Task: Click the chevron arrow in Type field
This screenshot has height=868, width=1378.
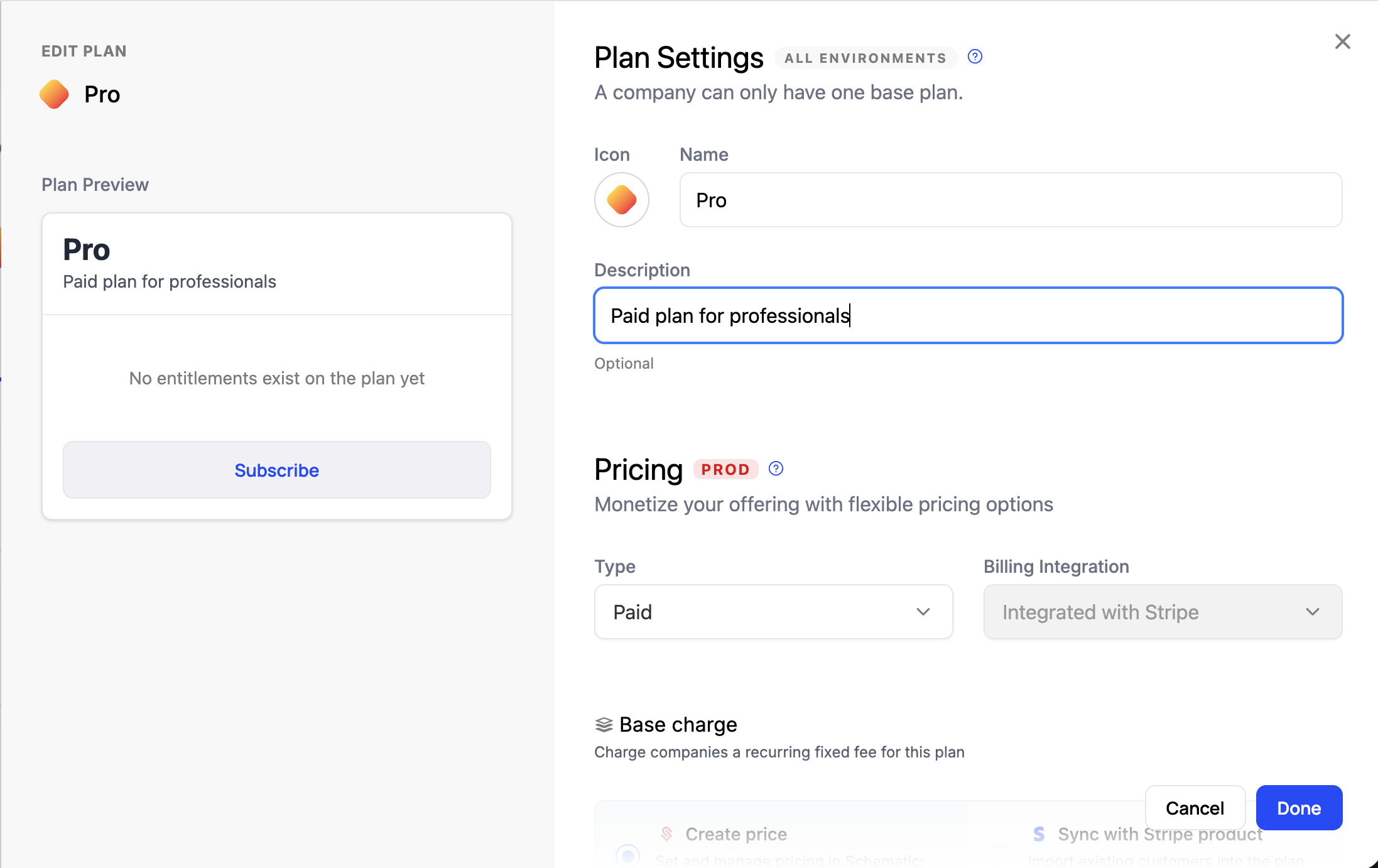Action: (x=923, y=612)
